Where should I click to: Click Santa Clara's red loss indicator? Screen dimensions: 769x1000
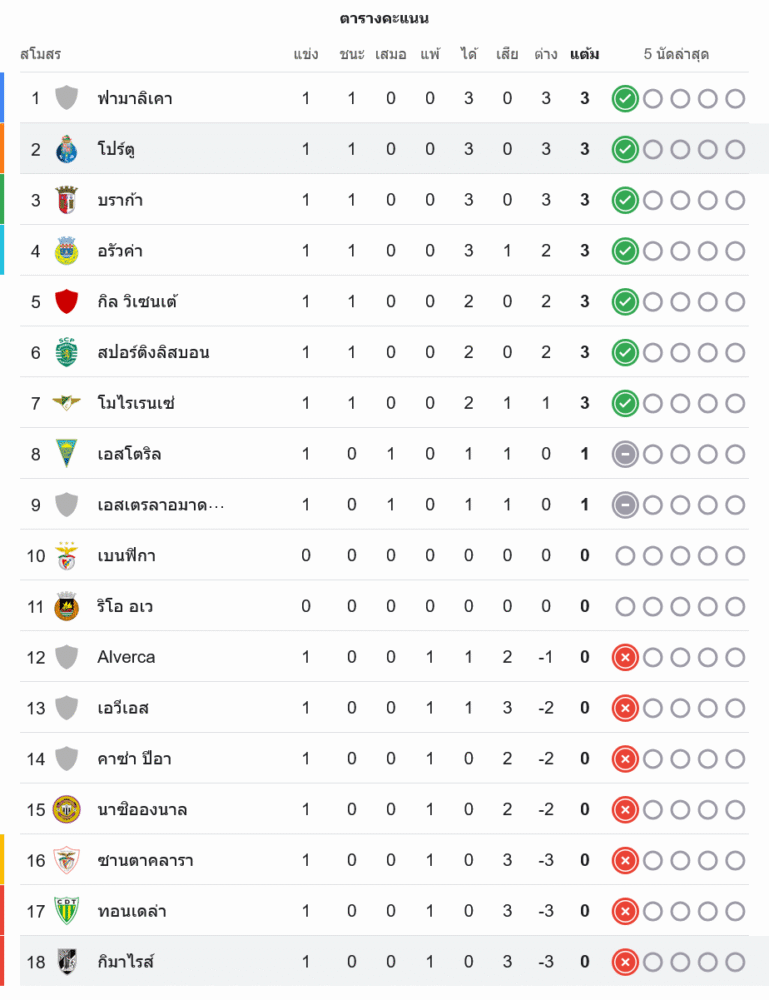pos(625,860)
